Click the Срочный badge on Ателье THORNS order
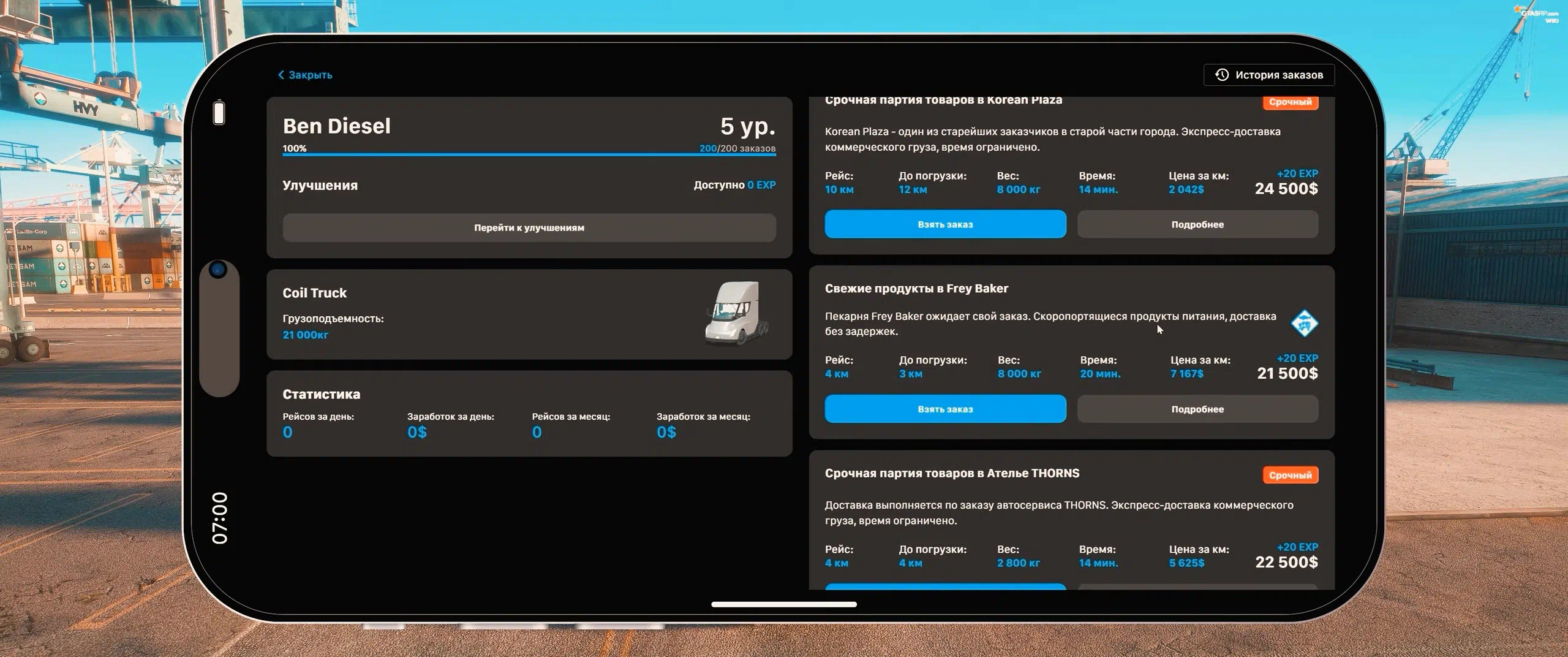Image resolution: width=1568 pixels, height=657 pixels. tap(1290, 475)
